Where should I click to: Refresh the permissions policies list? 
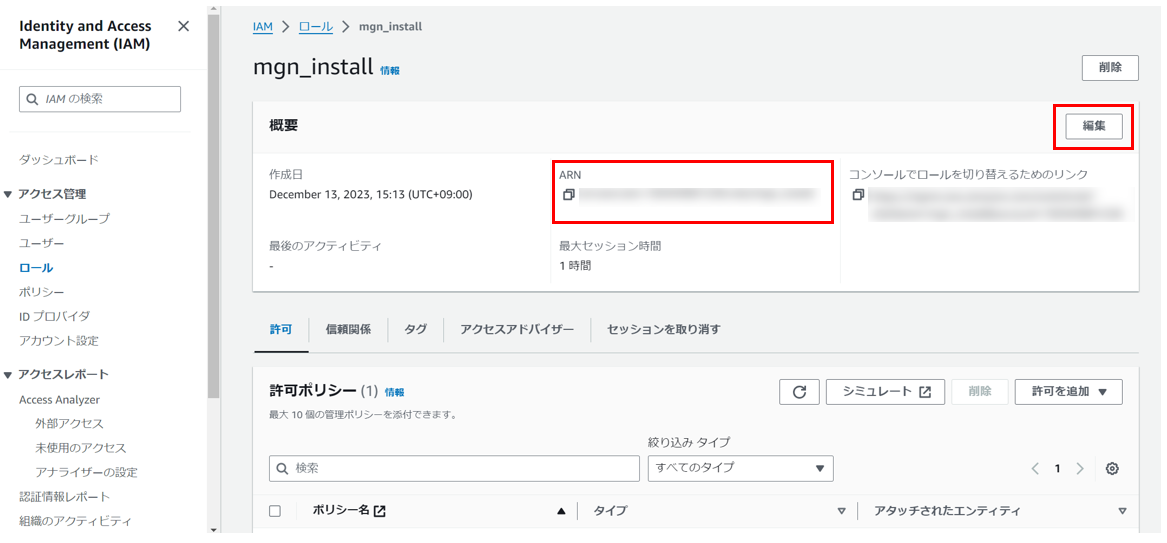799,392
